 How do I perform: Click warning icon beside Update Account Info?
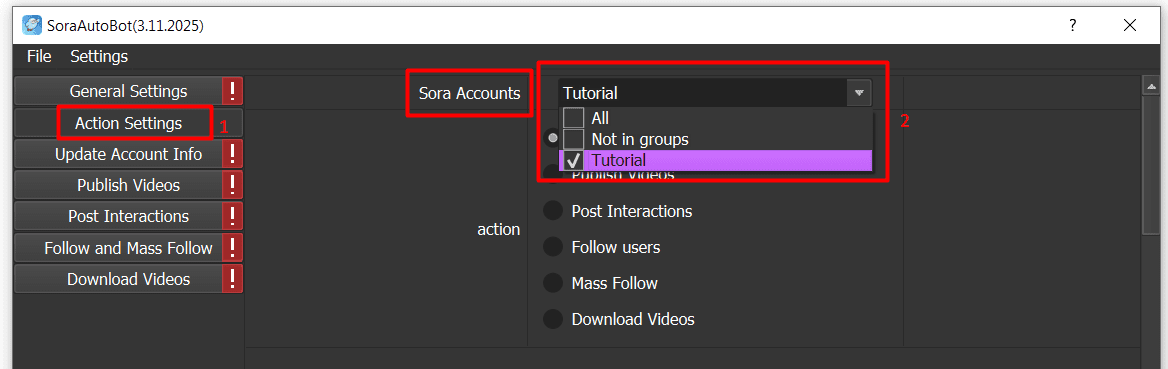pyautogui.click(x=232, y=154)
